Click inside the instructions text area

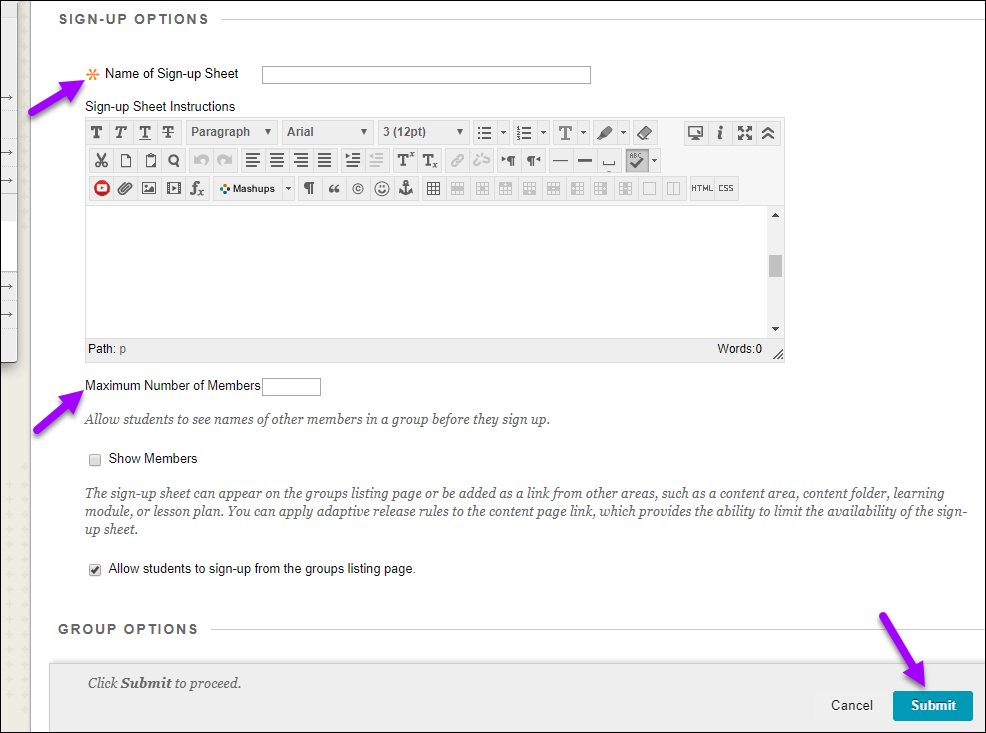426,272
